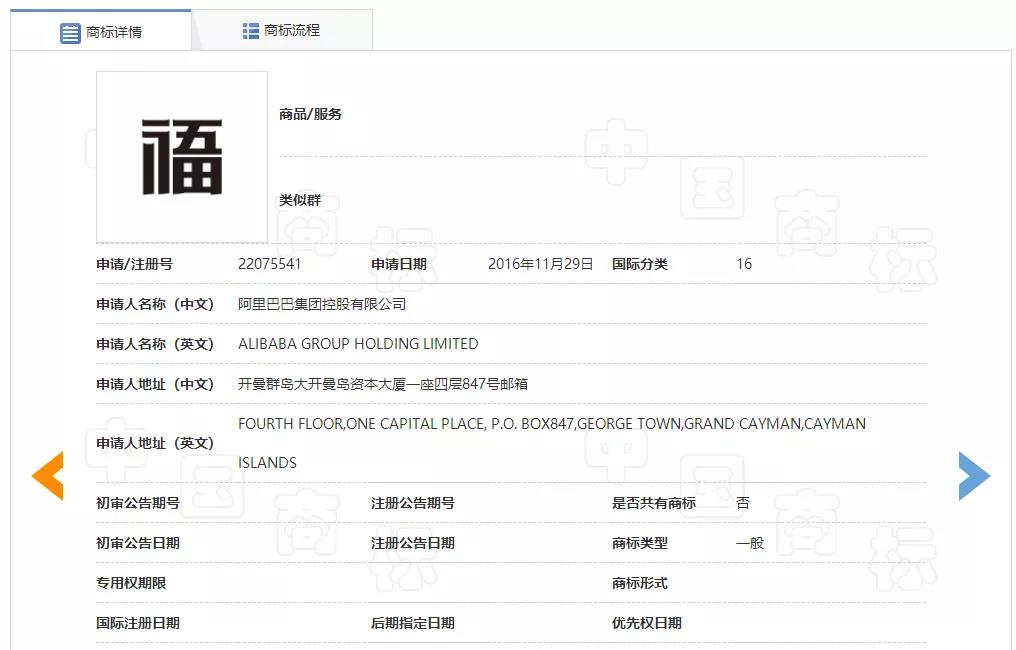Click the 国际分类 value 16
The image size is (1016, 650).
pos(744,263)
